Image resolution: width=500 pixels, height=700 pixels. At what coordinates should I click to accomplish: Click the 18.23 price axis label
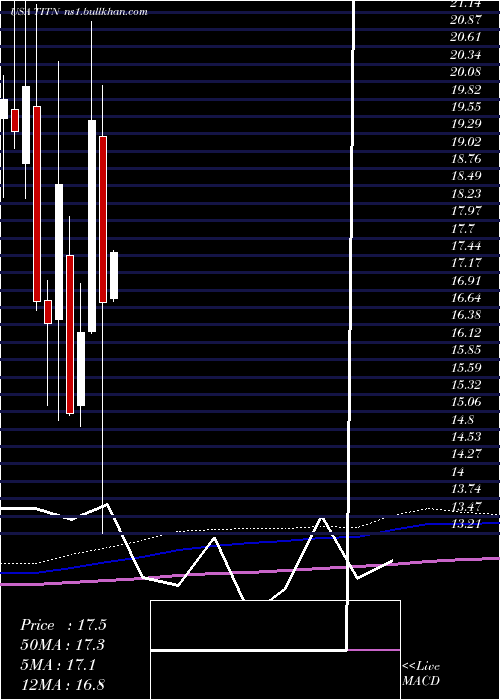pyautogui.click(x=466, y=194)
